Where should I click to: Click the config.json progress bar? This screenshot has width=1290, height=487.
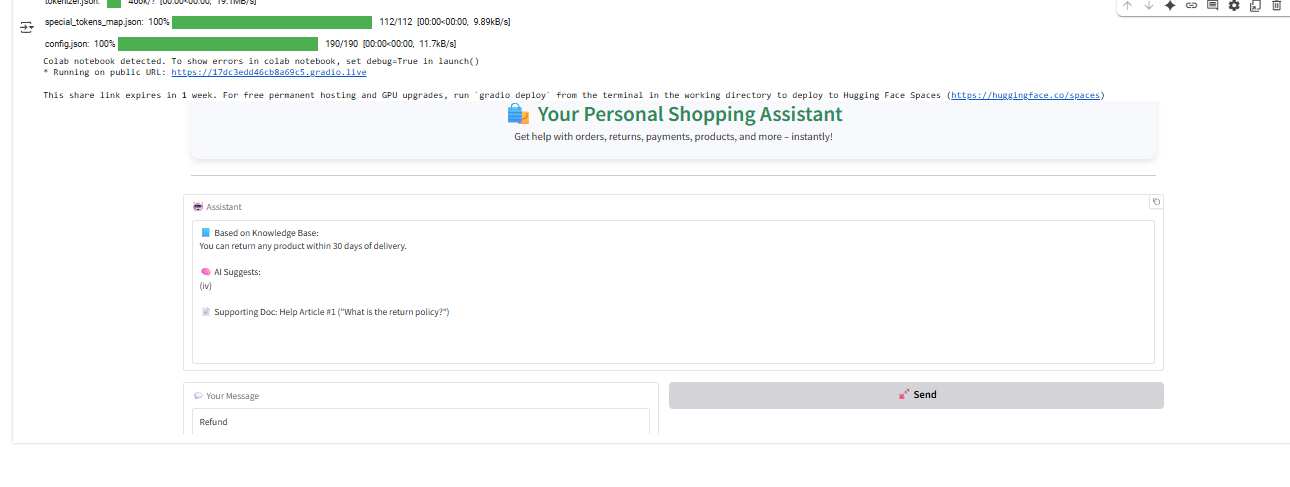(218, 44)
